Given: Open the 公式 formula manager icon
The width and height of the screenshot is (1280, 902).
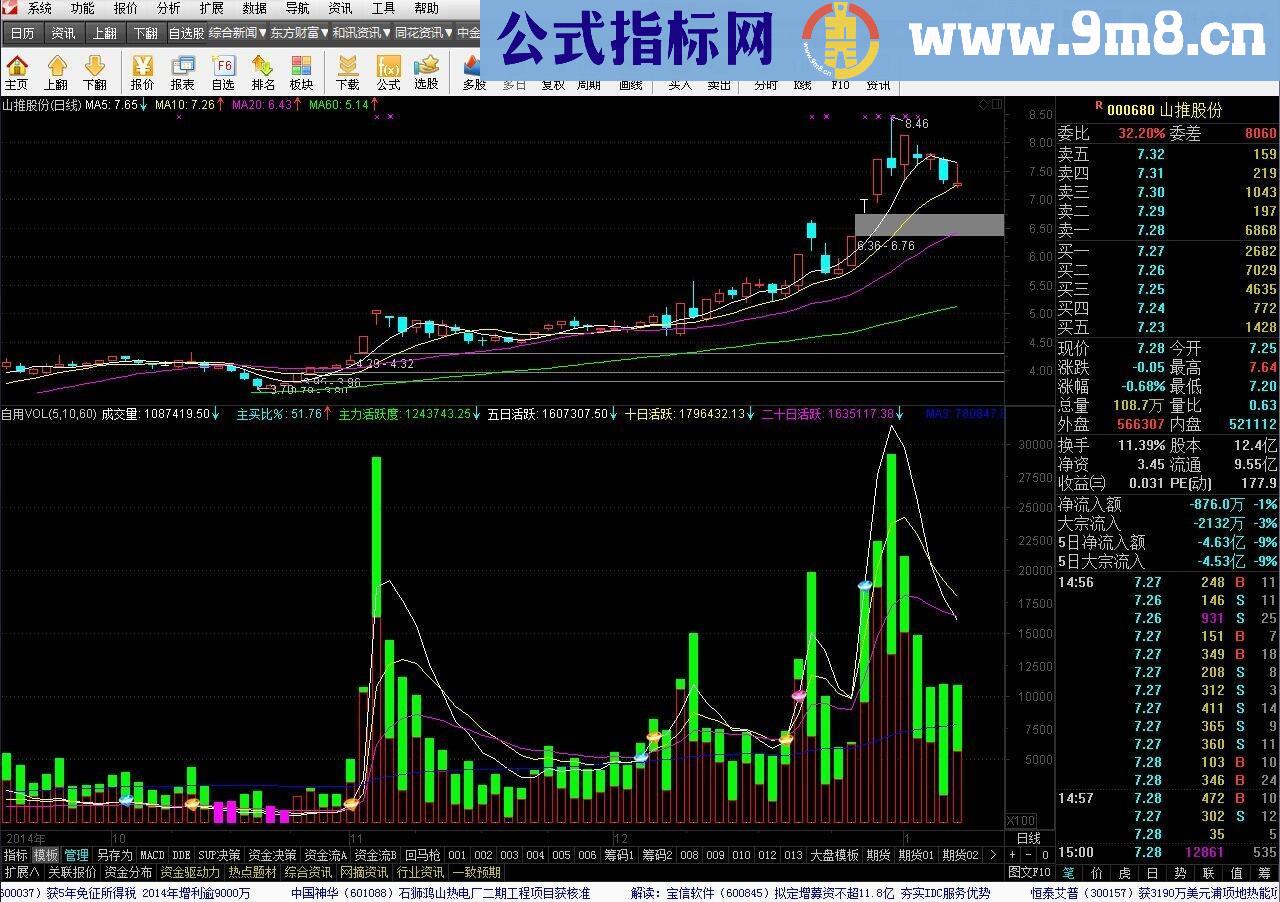Looking at the screenshot, I should (388, 70).
